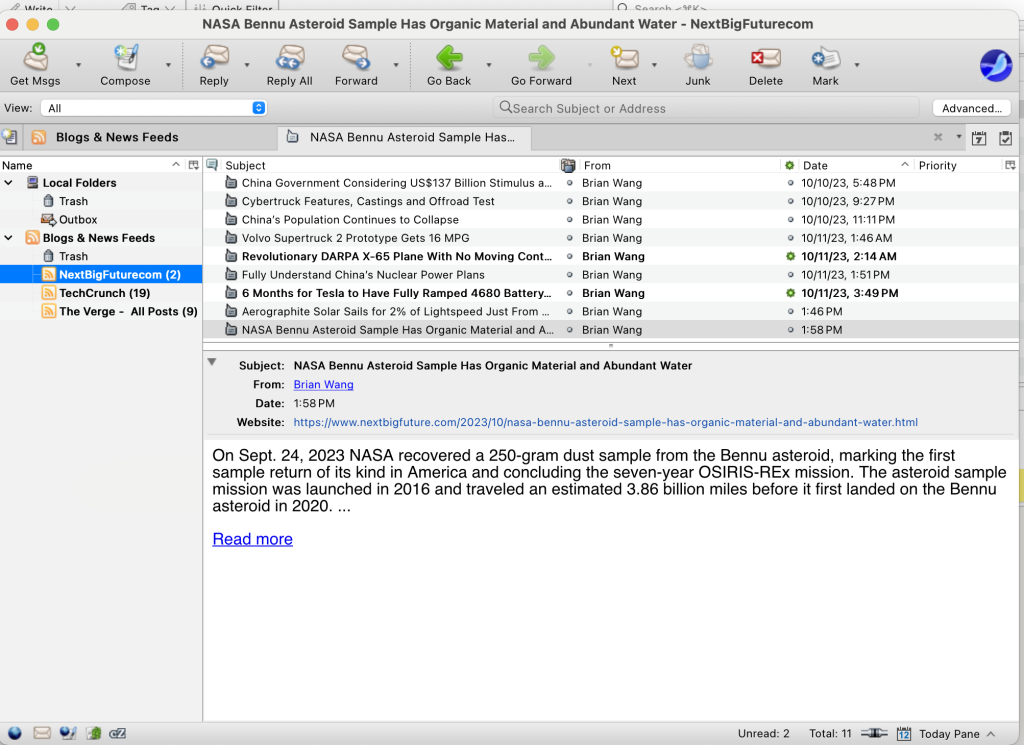Click the Go Forward arrow icon
Image resolution: width=1024 pixels, height=745 pixels.
541,57
